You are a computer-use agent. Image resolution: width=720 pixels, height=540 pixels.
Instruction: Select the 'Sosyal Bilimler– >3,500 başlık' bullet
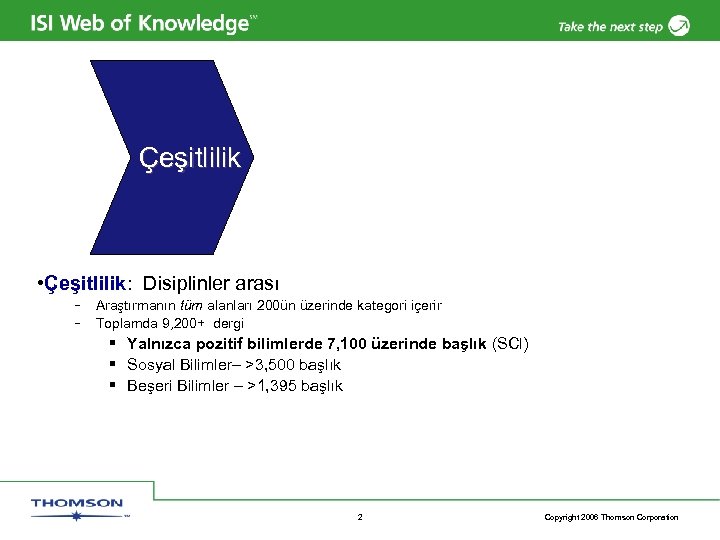click(x=234, y=365)
